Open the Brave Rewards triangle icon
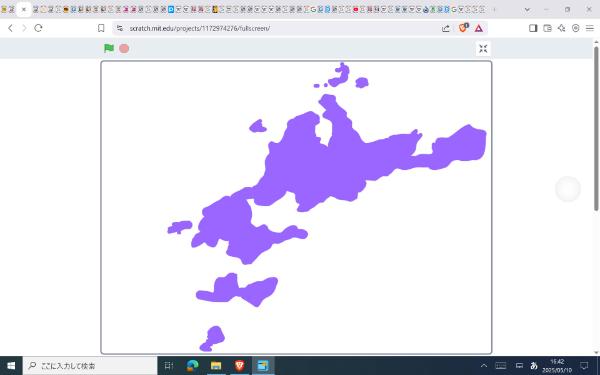Screen dimensions: 600x375 click(x=479, y=28)
